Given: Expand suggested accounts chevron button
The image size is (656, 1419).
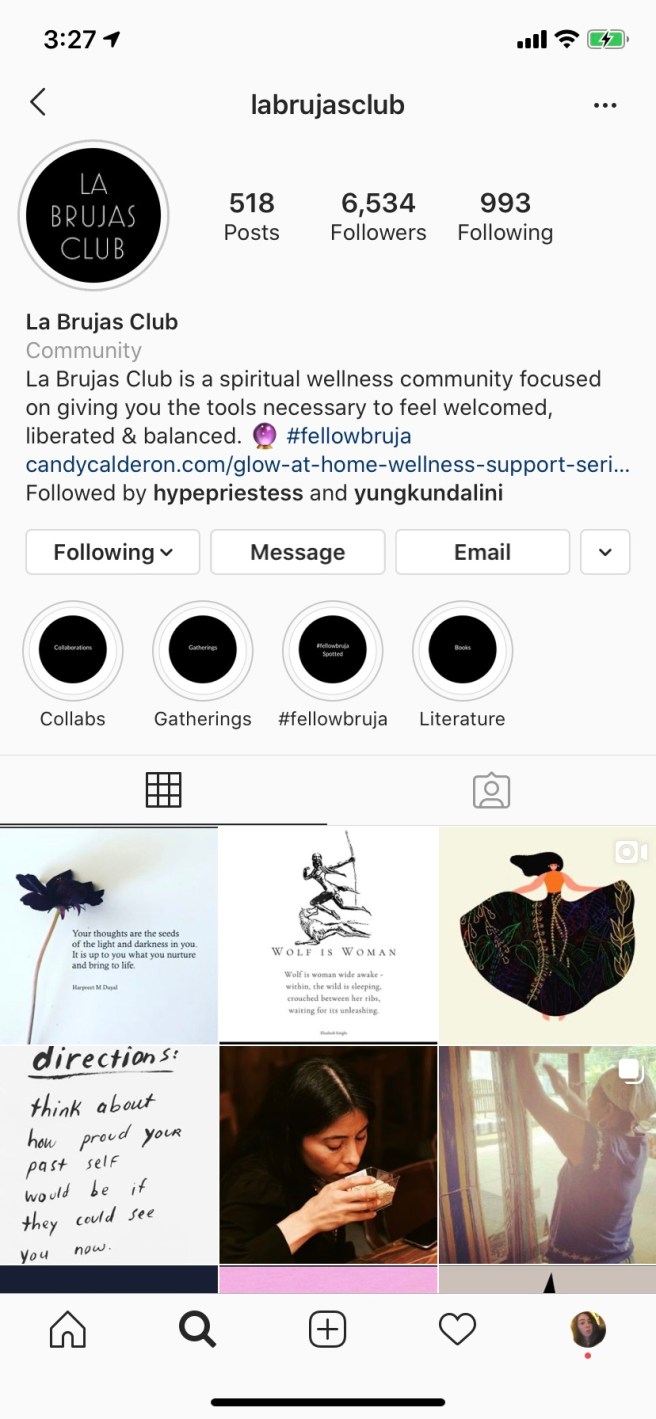Looking at the screenshot, I should [605, 552].
